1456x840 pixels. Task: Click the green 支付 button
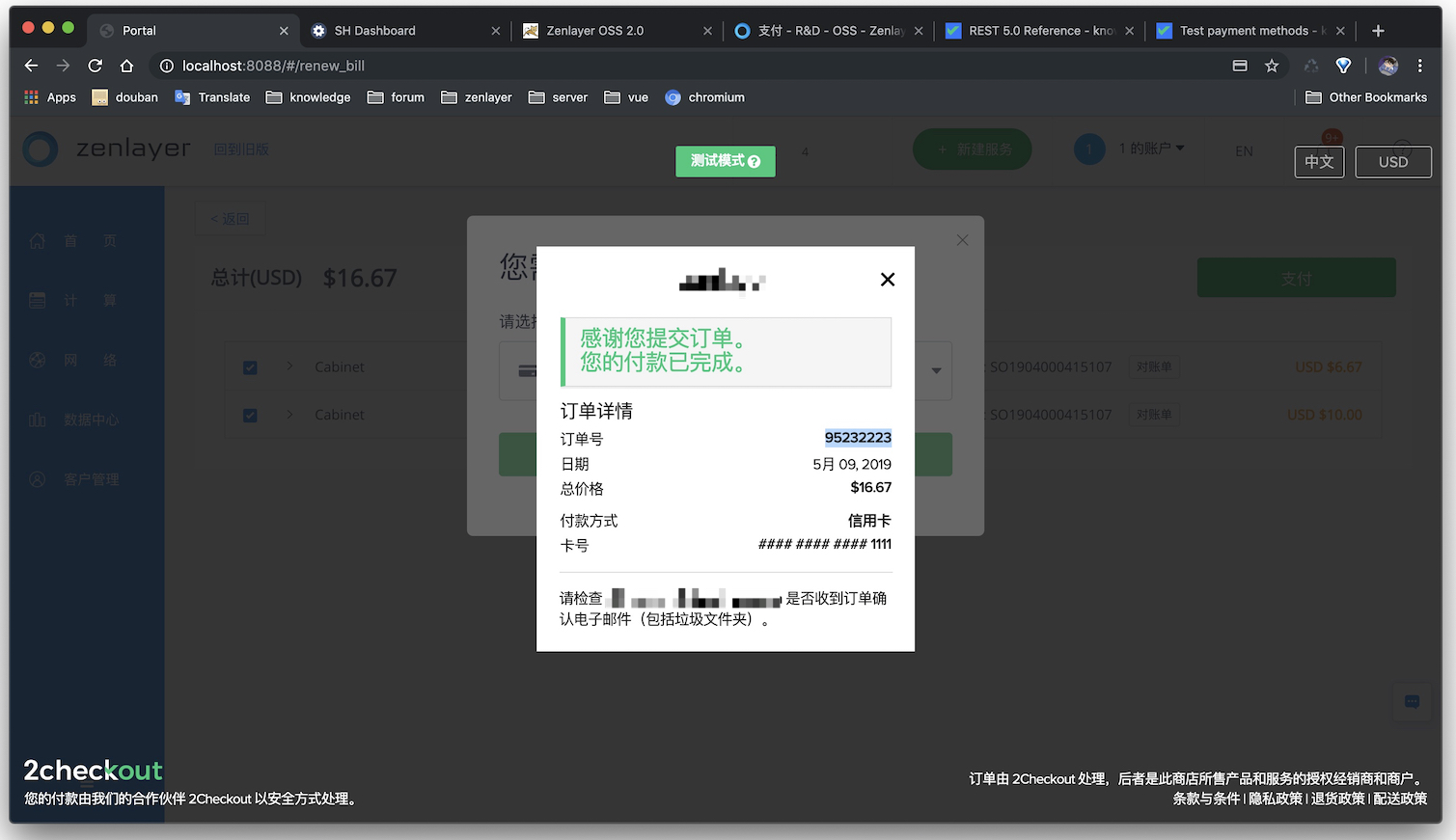tap(1296, 278)
